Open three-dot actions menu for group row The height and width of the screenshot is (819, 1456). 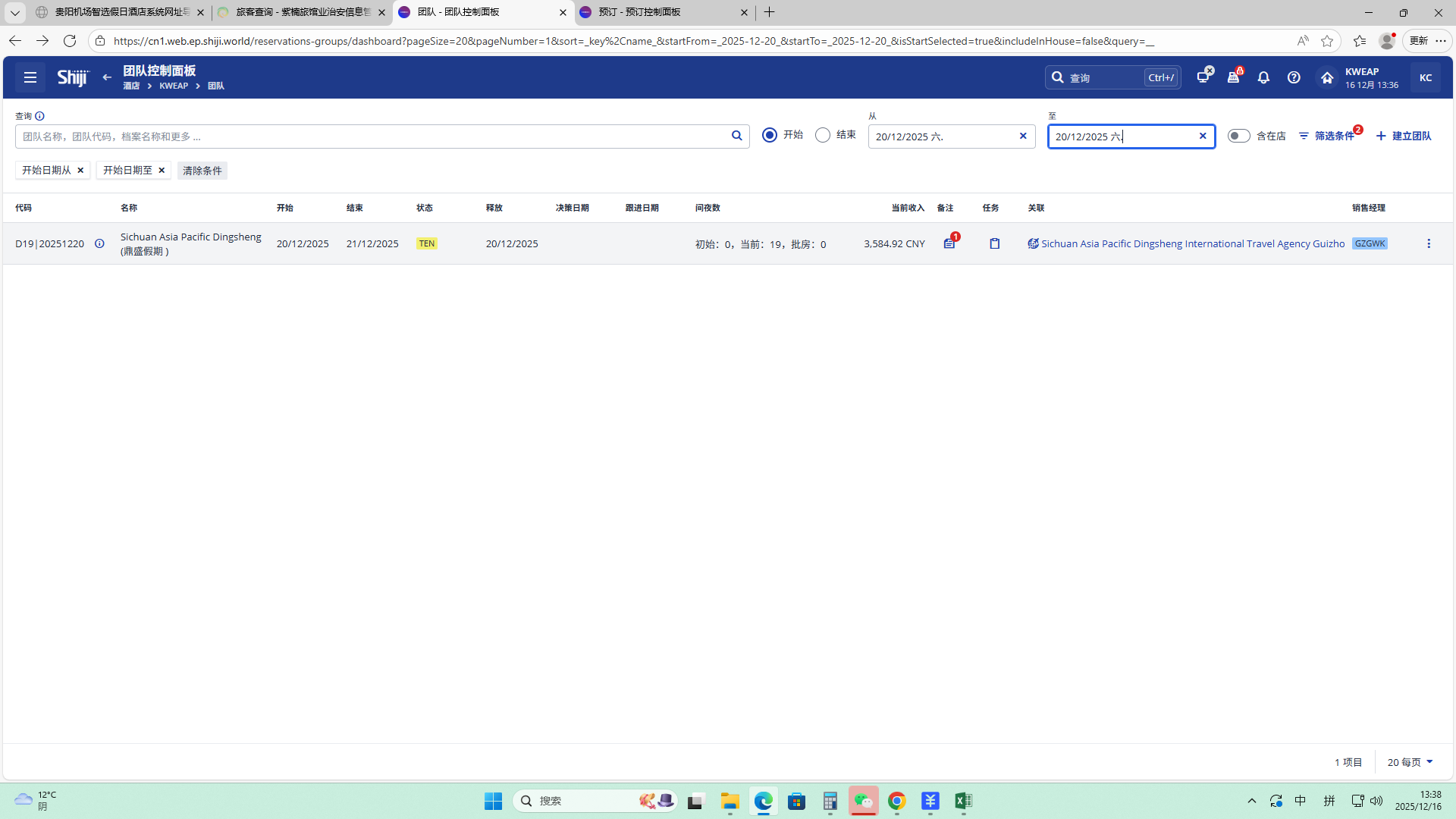pos(1429,243)
